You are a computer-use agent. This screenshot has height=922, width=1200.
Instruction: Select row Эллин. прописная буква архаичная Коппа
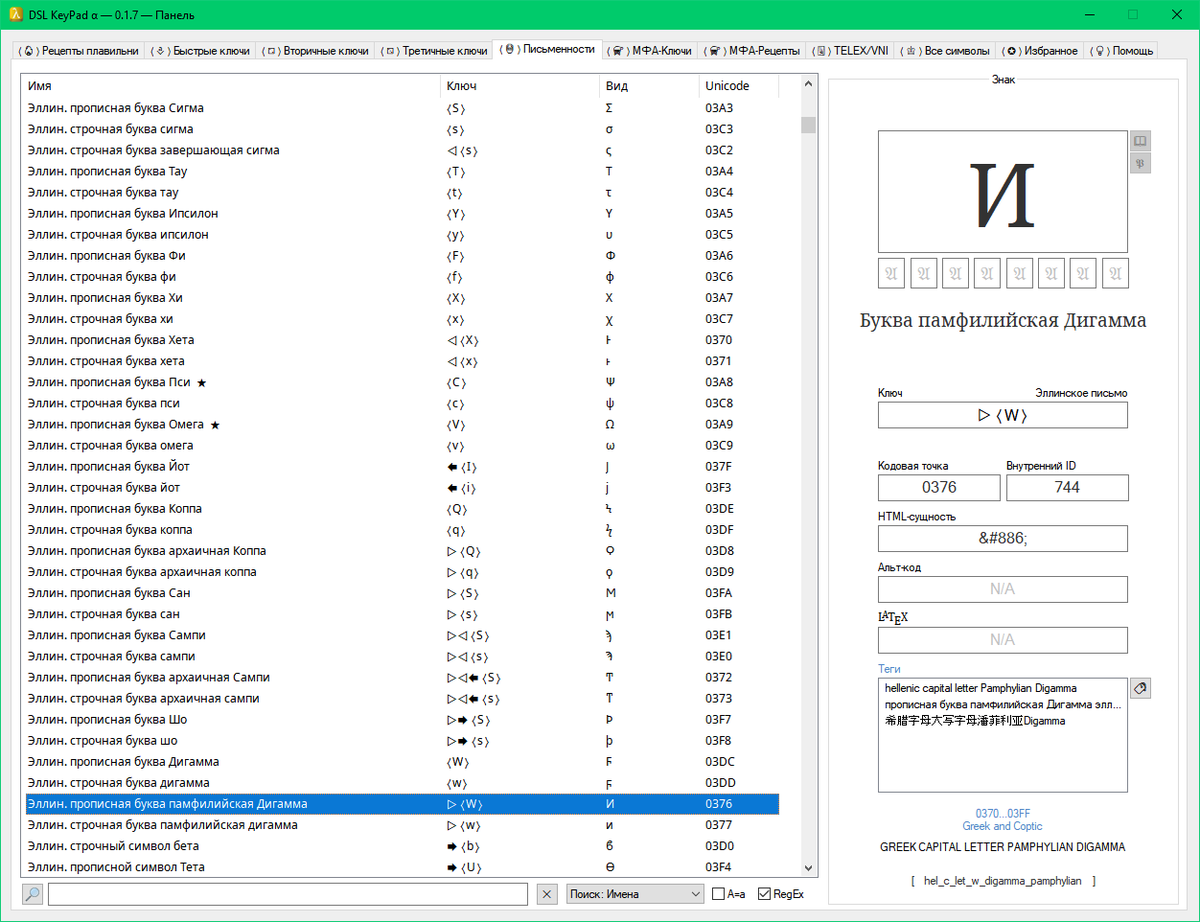point(402,551)
